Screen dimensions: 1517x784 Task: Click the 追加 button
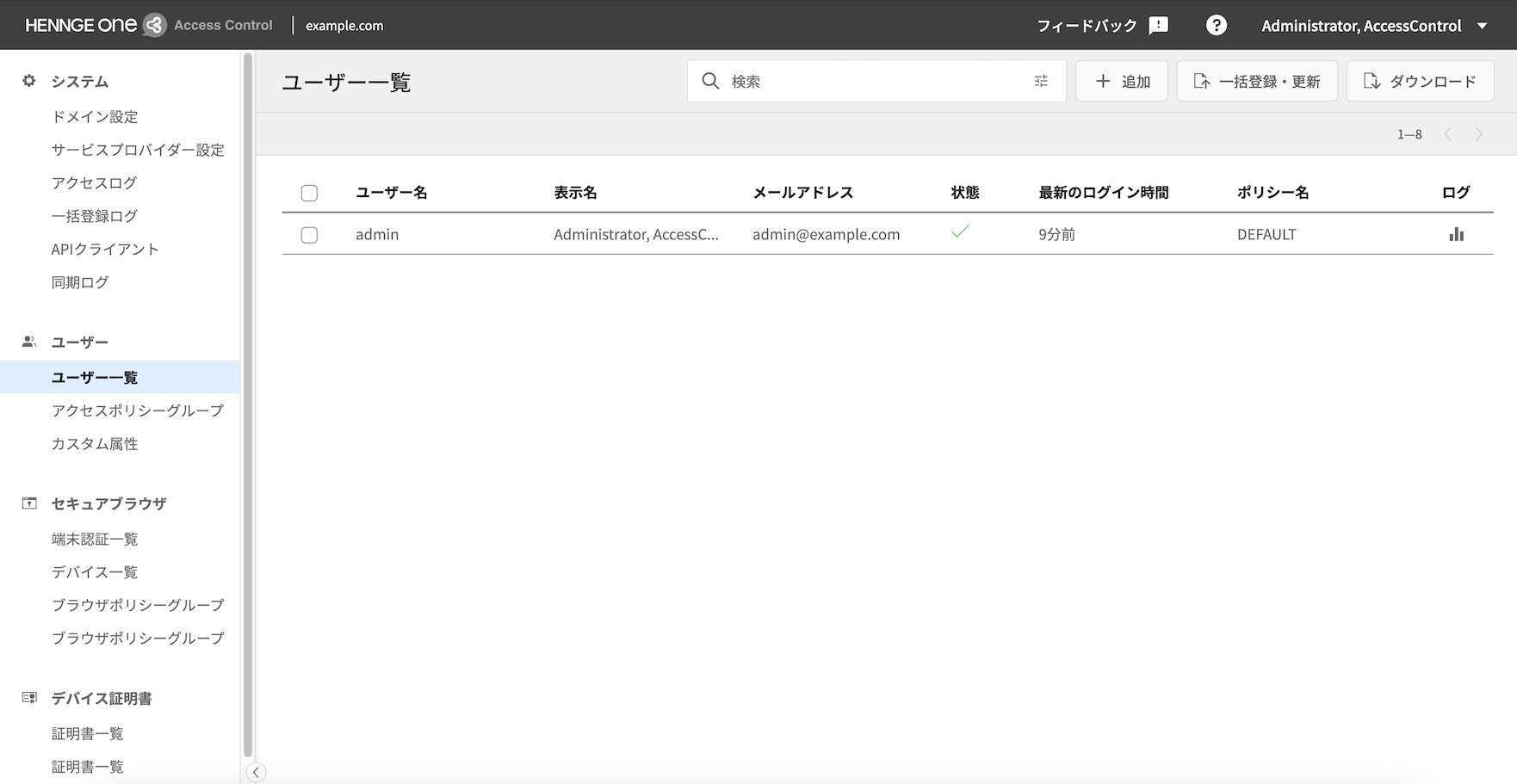coord(1122,81)
